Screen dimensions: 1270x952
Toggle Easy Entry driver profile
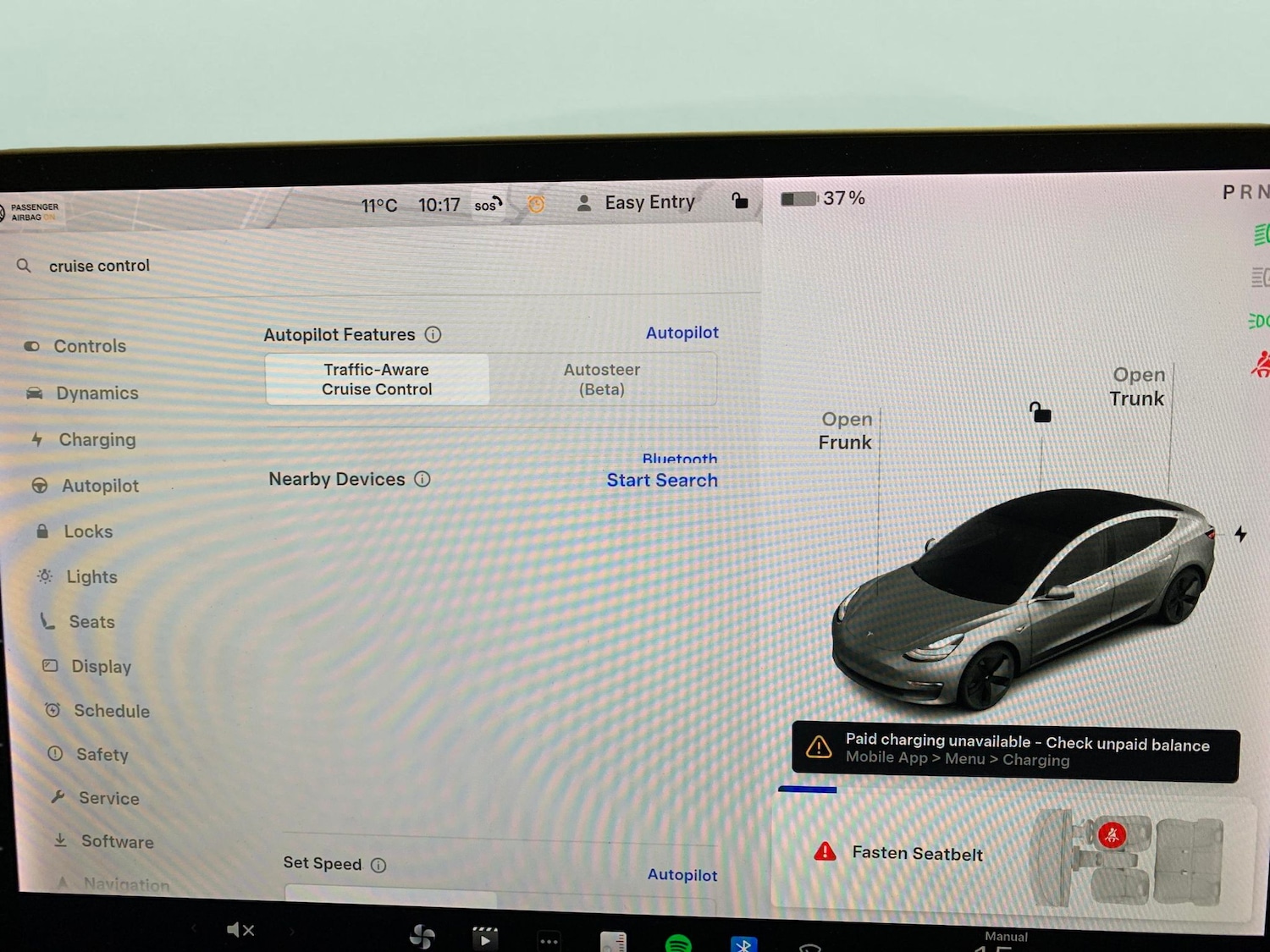tap(637, 202)
